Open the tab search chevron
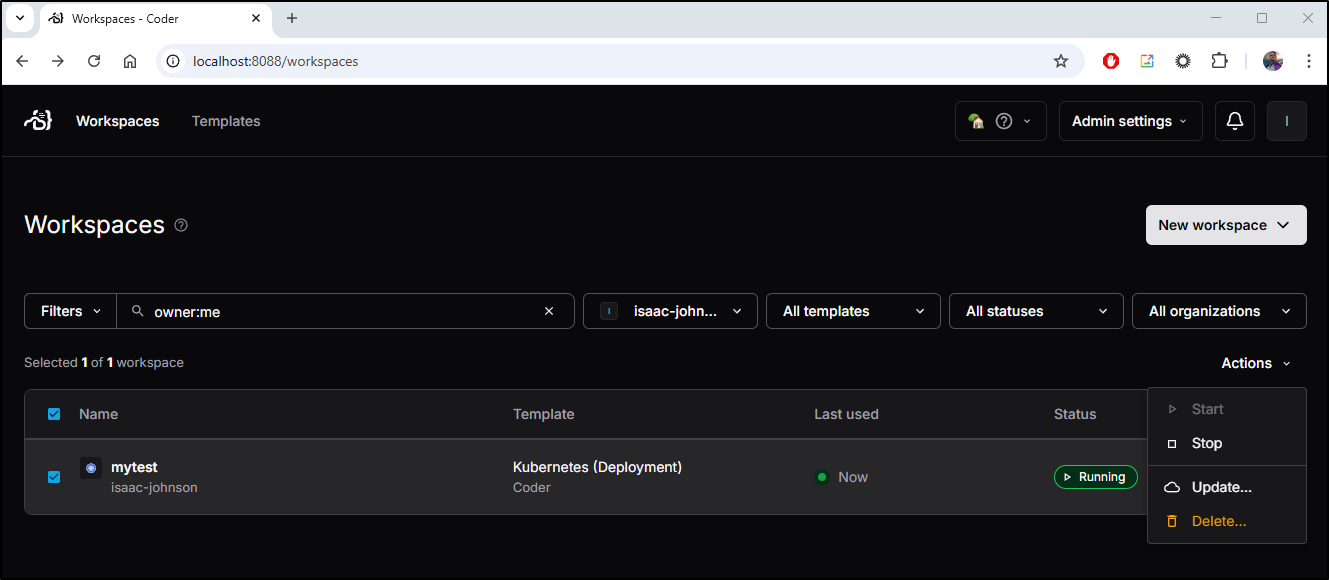 pyautogui.click(x=19, y=18)
